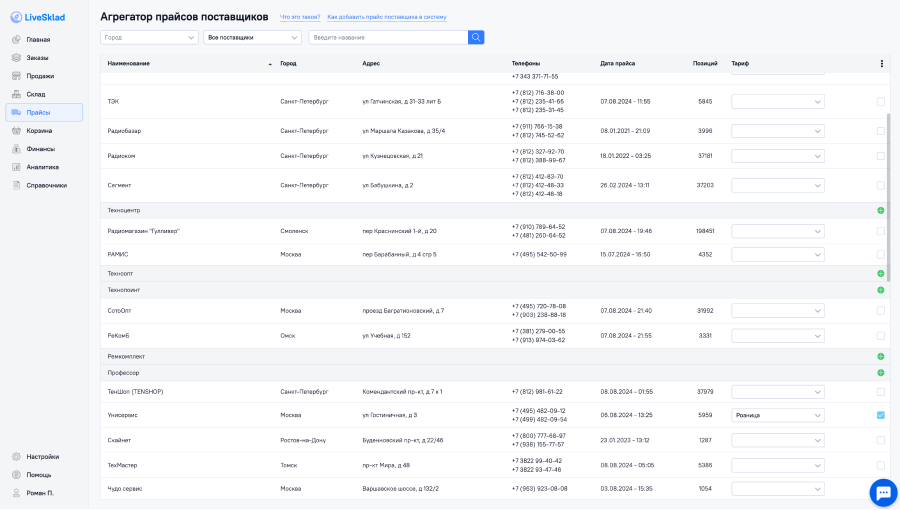Image resolution: width=900 pixels, height=510 pixels.
Task: Check the Радиобазар supplier checkbox
Action: click(880, 131)
